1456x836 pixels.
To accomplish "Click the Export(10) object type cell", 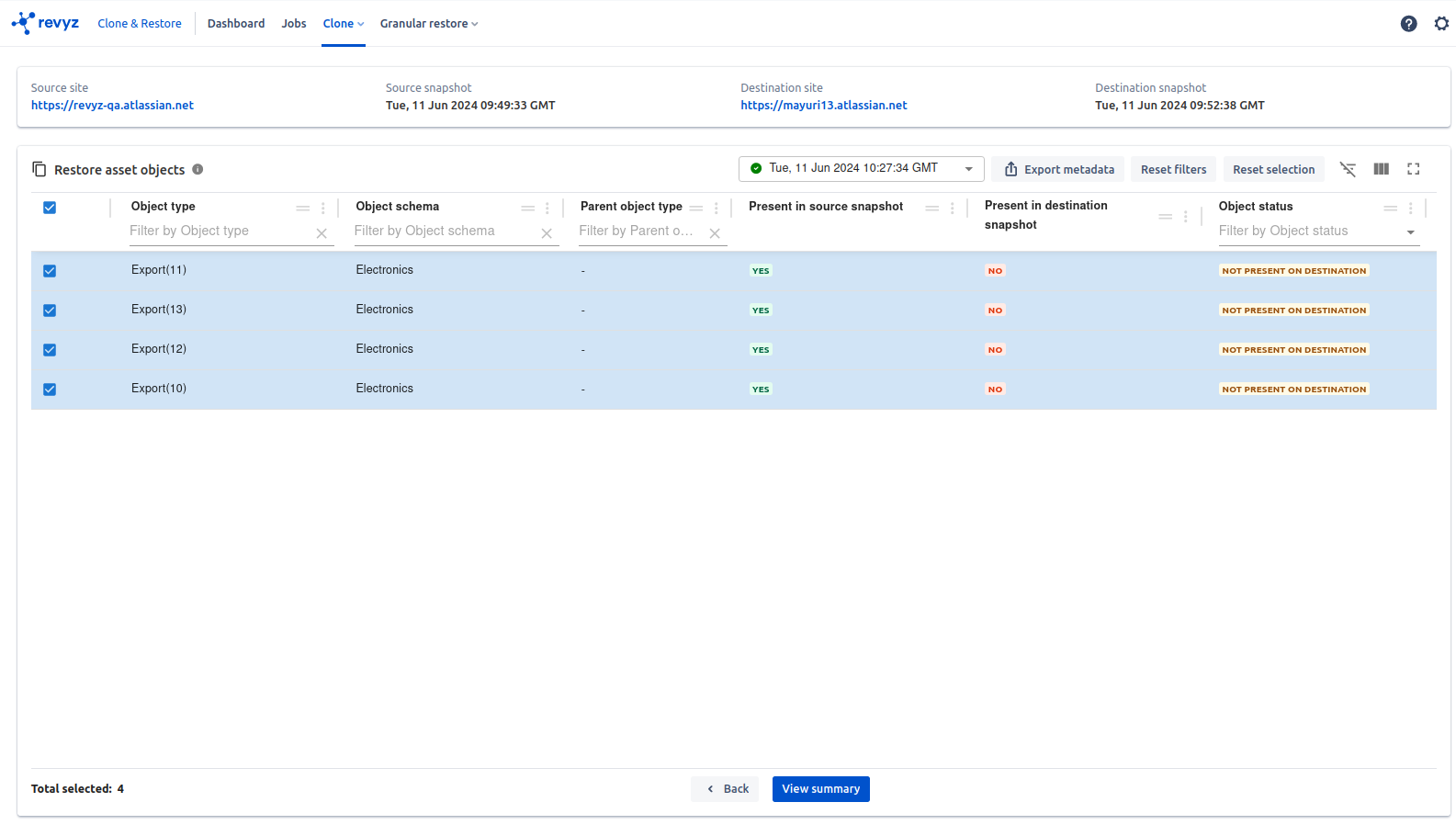I will click(x=159, y=389).
